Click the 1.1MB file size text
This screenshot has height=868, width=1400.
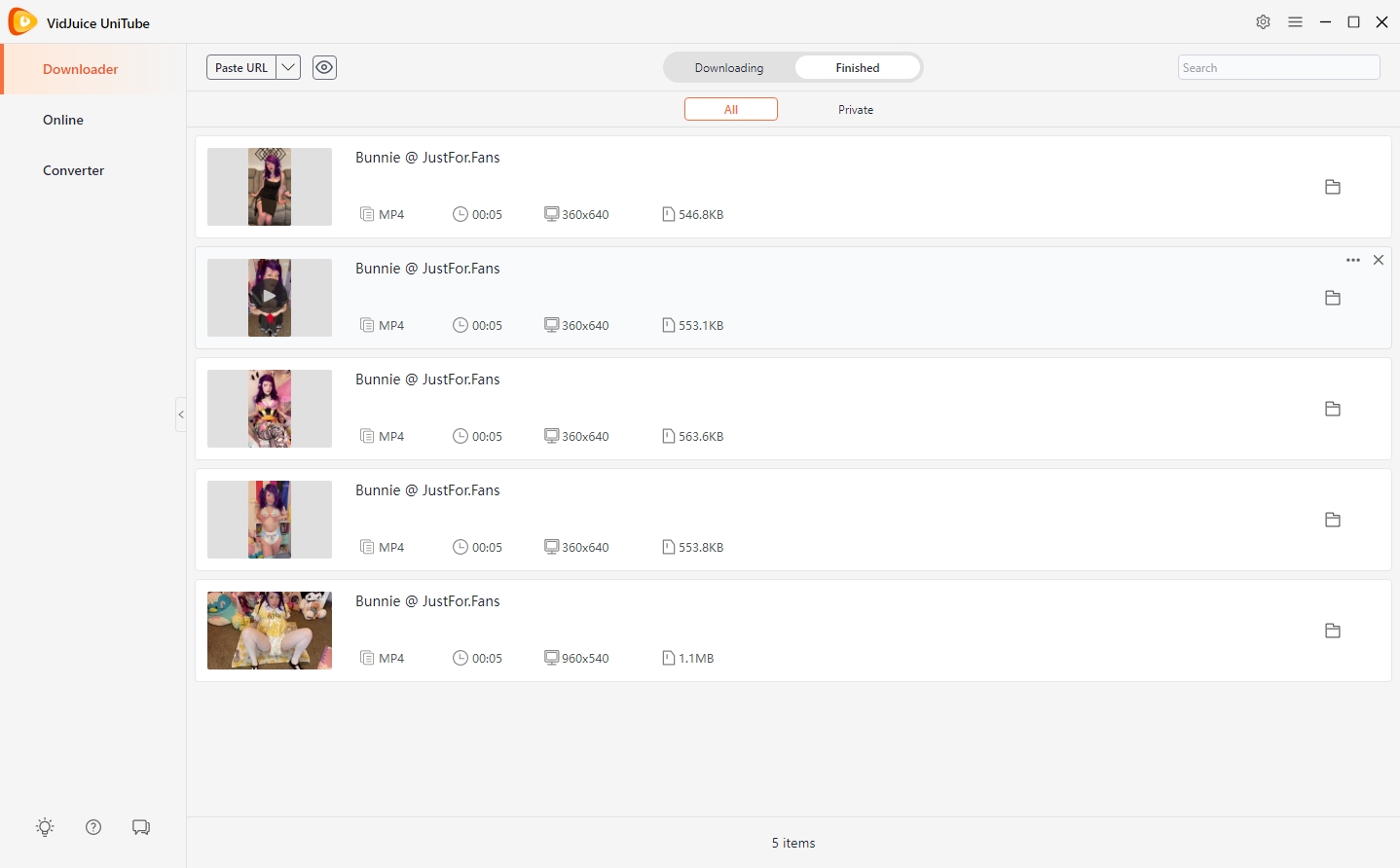(x=696, y=659)
